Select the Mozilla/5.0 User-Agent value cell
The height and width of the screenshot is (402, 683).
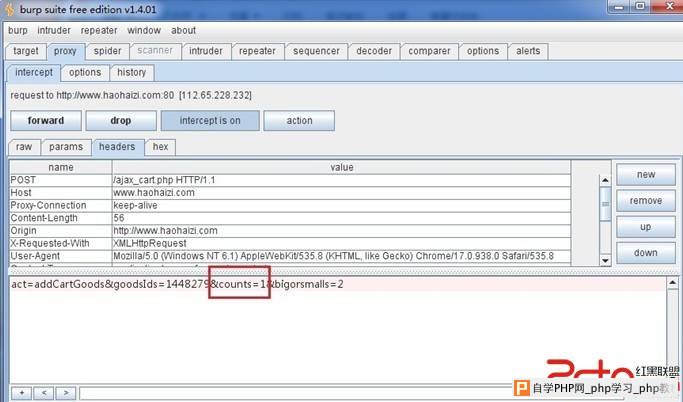click(342, 256)
